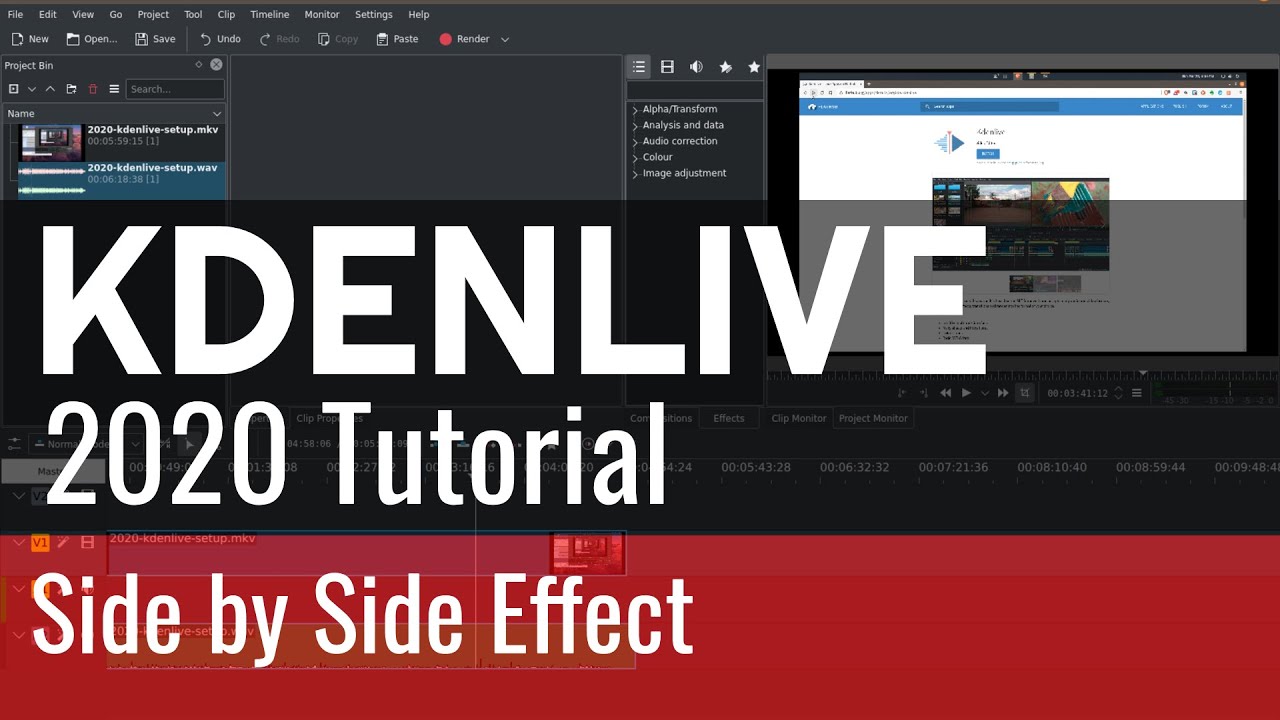This screenshot has width=1280, height=720.
Task: Expand the Image adjustment category
Action: [635, 174]
